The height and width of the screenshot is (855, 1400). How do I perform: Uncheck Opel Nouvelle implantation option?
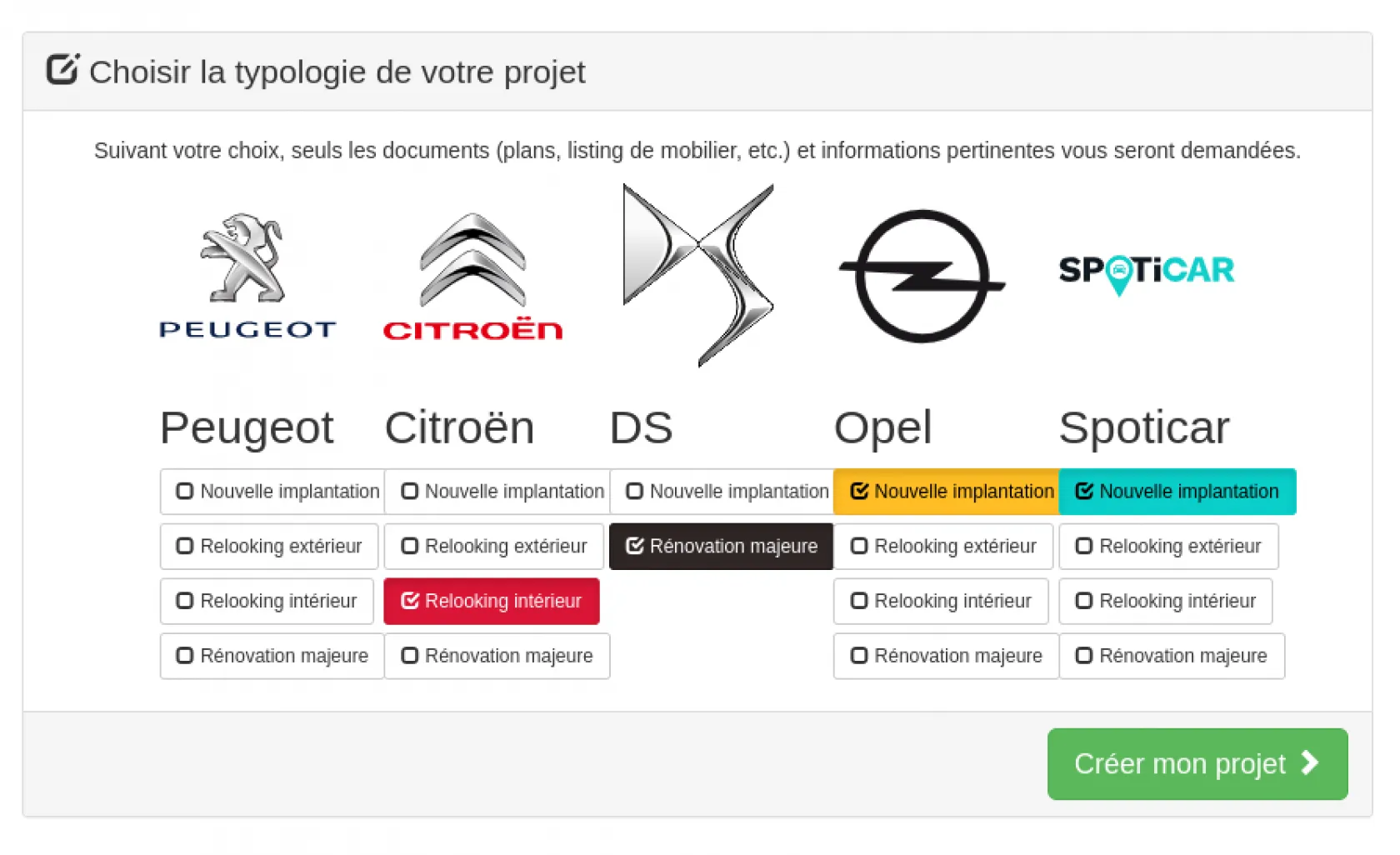coord(946,492)
